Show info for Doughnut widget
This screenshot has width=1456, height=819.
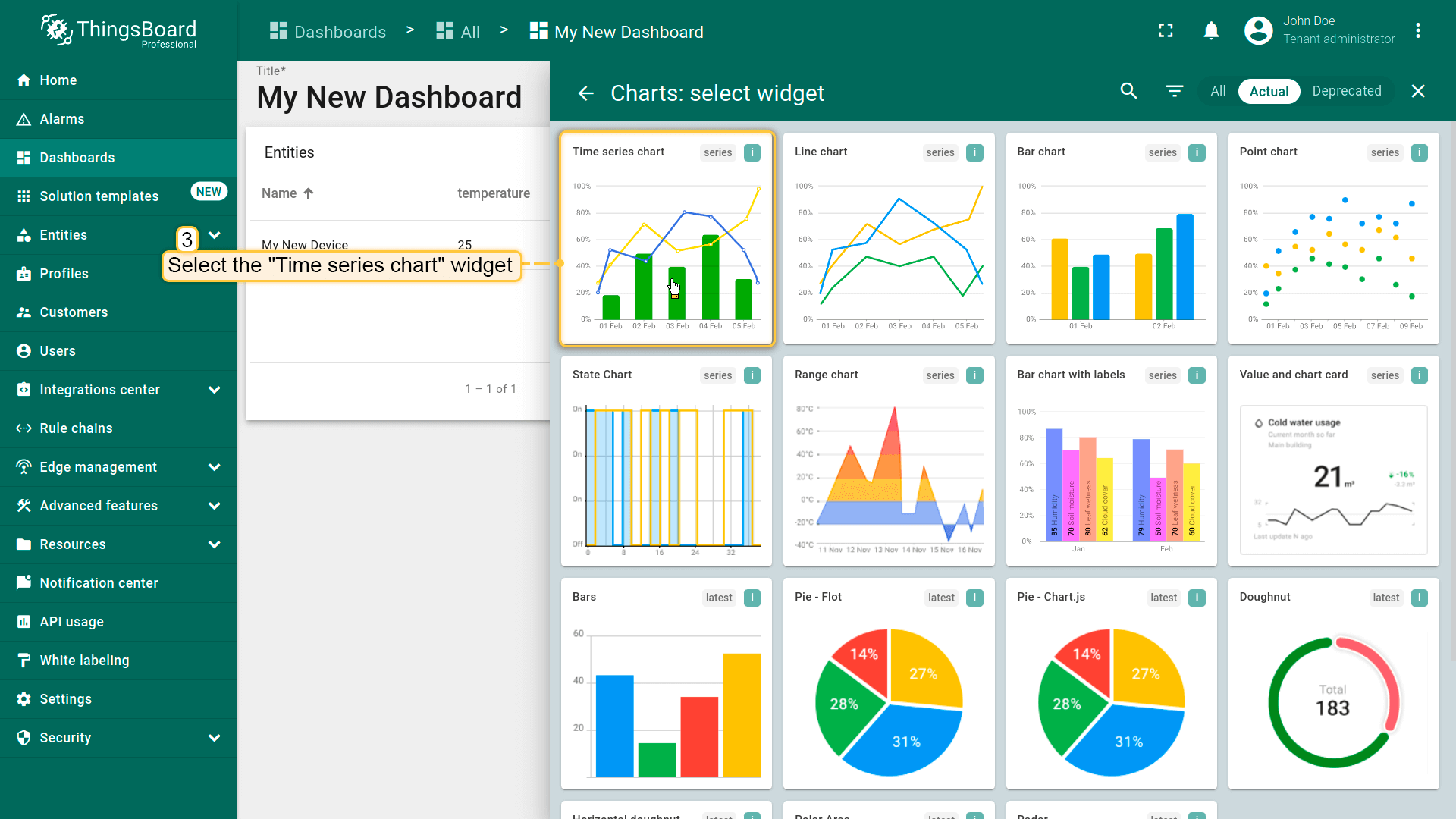(x=1420, y=598)
